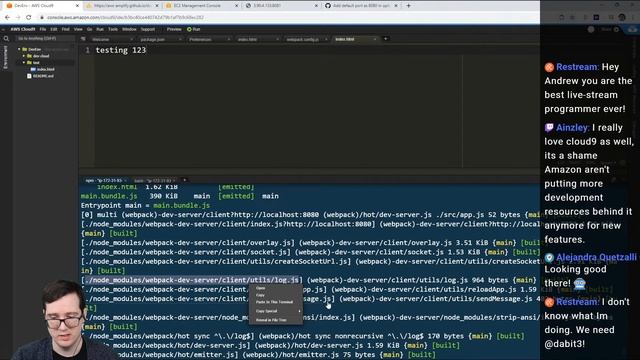640x360 pixels.
Task: Choose Open in the terminal context menu
Action: point(276,288)
